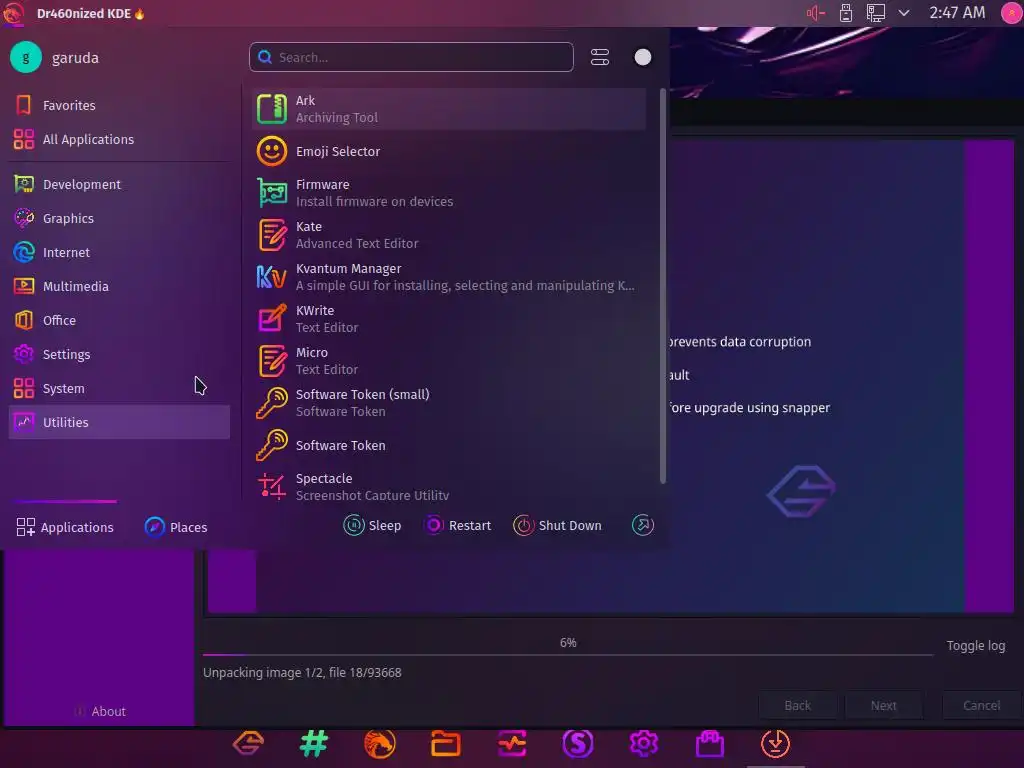Open Dr460nized KDE launcher logo
The height and width of the screenshot is (768, 1024).
point(13,13)
